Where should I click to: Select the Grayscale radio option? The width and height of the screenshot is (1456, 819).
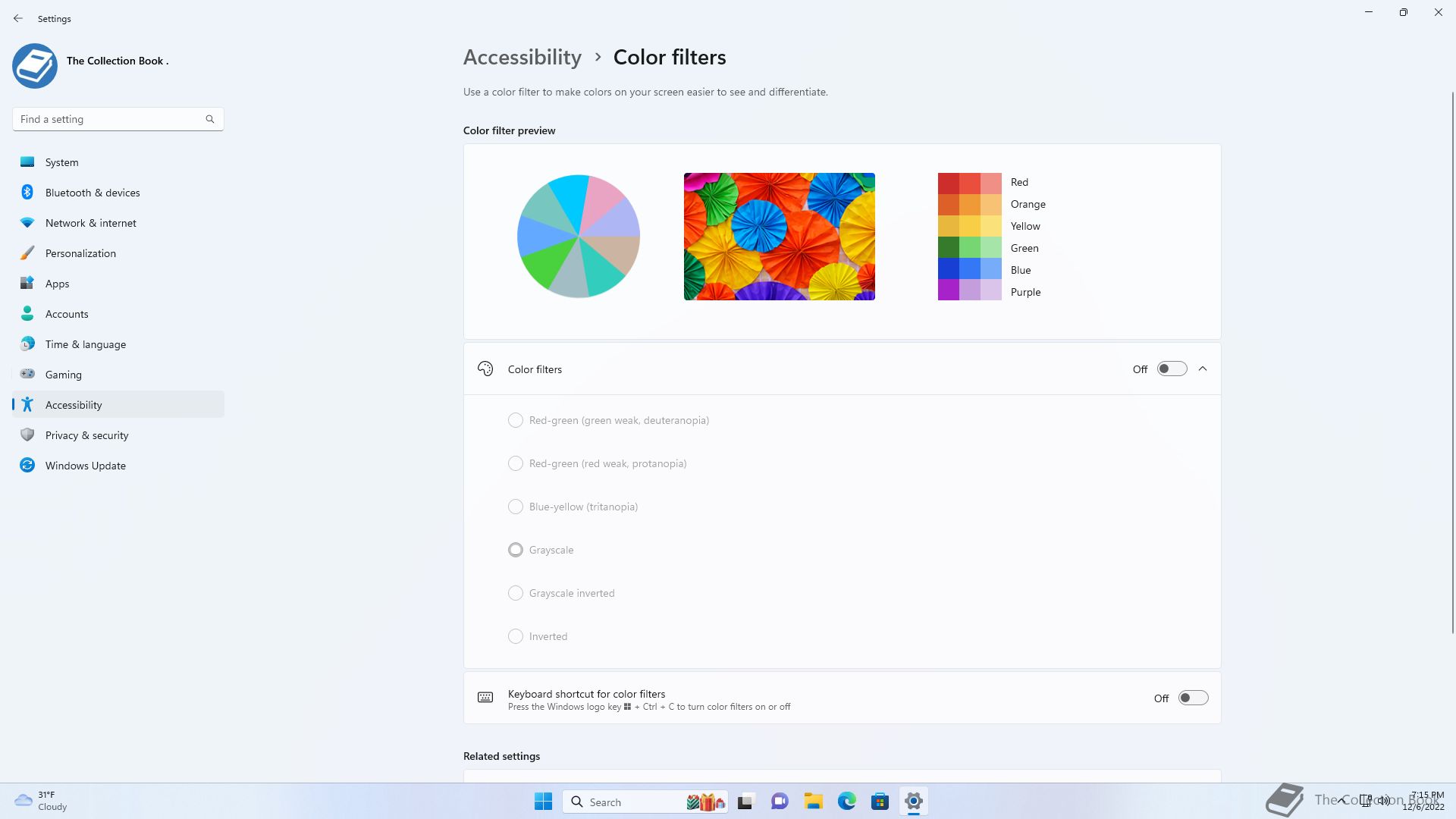516,550
